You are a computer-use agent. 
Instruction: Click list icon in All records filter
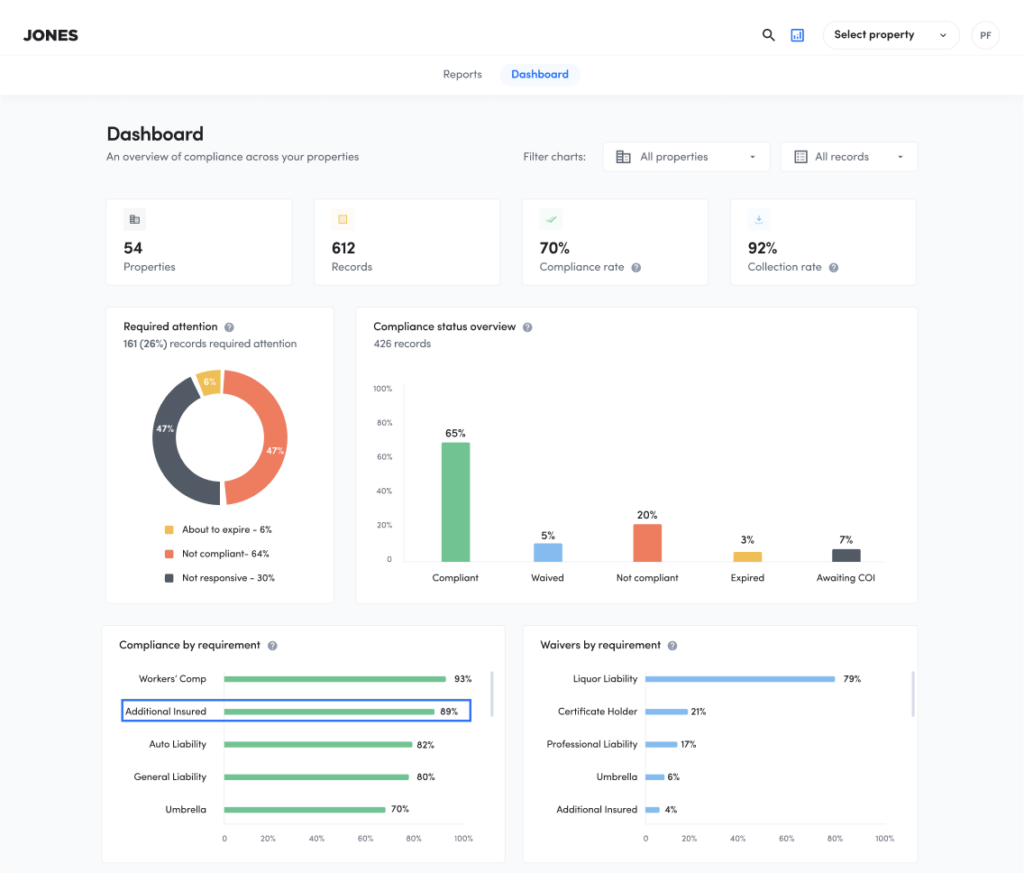[x=801, y=157]
